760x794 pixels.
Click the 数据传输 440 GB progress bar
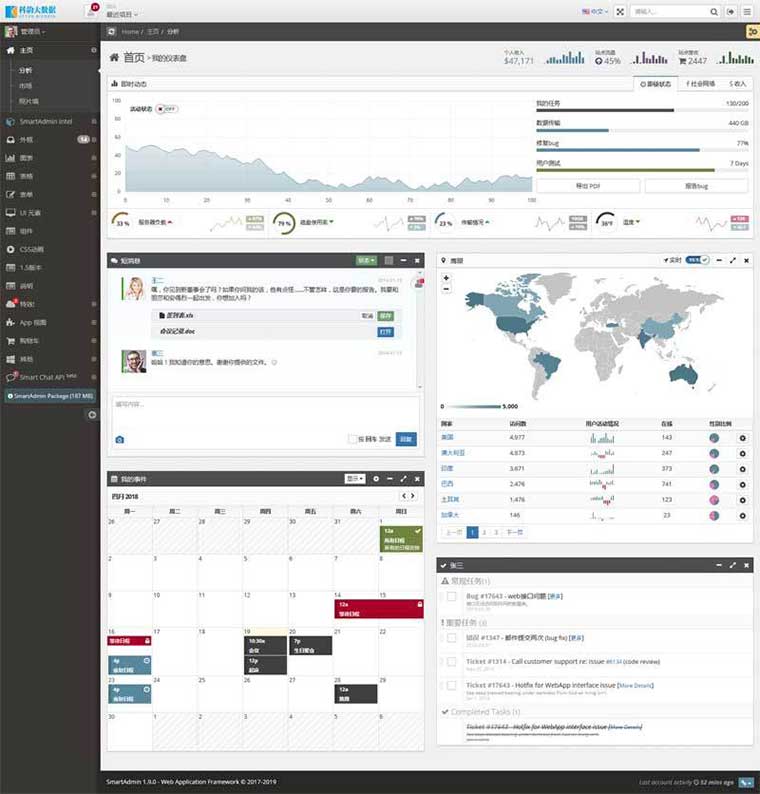(x=642, y=130)
